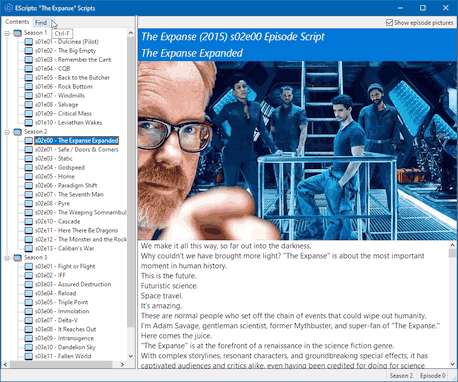This screenshot has width=458, height=382.
Task: Maximize the EScripts window
Action: [x=423, y=8]
